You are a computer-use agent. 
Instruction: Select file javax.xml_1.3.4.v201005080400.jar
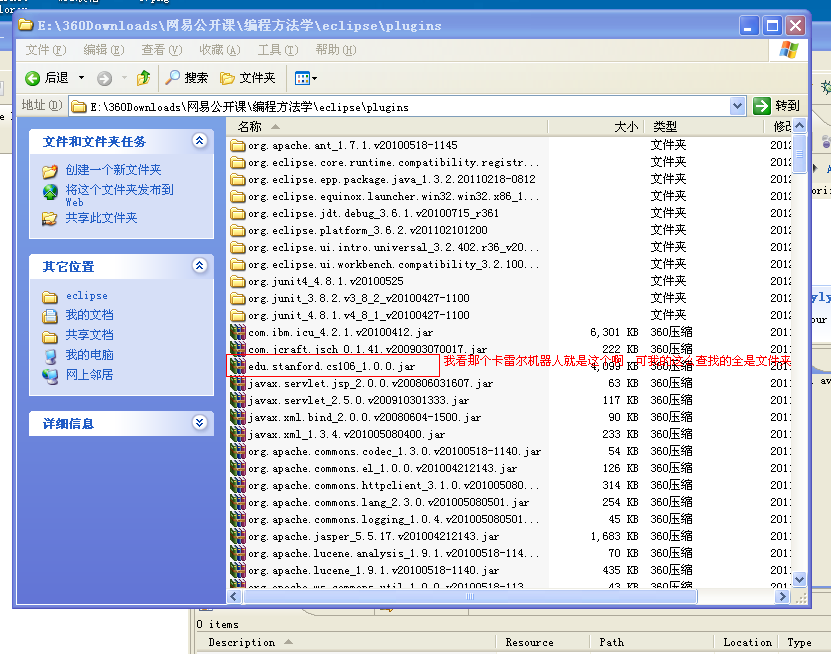(x=347, y=434)
